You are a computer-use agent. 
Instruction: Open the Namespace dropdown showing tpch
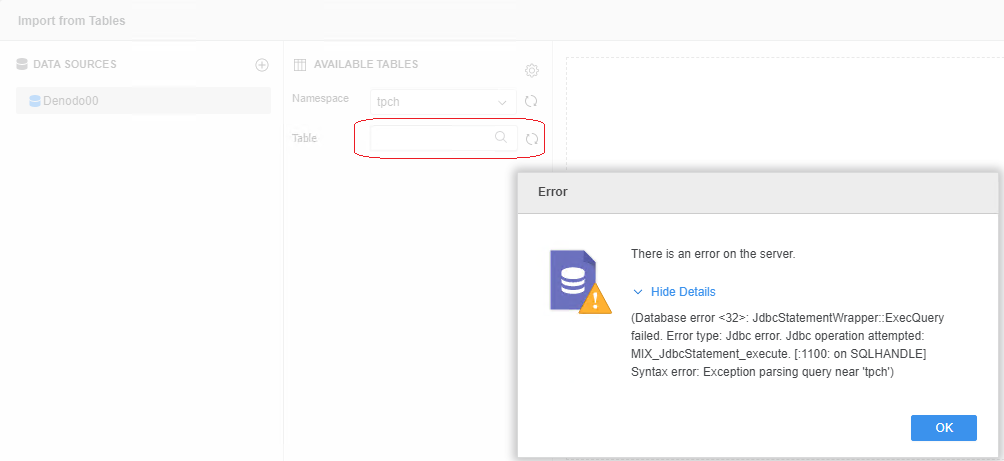(438, 102)
